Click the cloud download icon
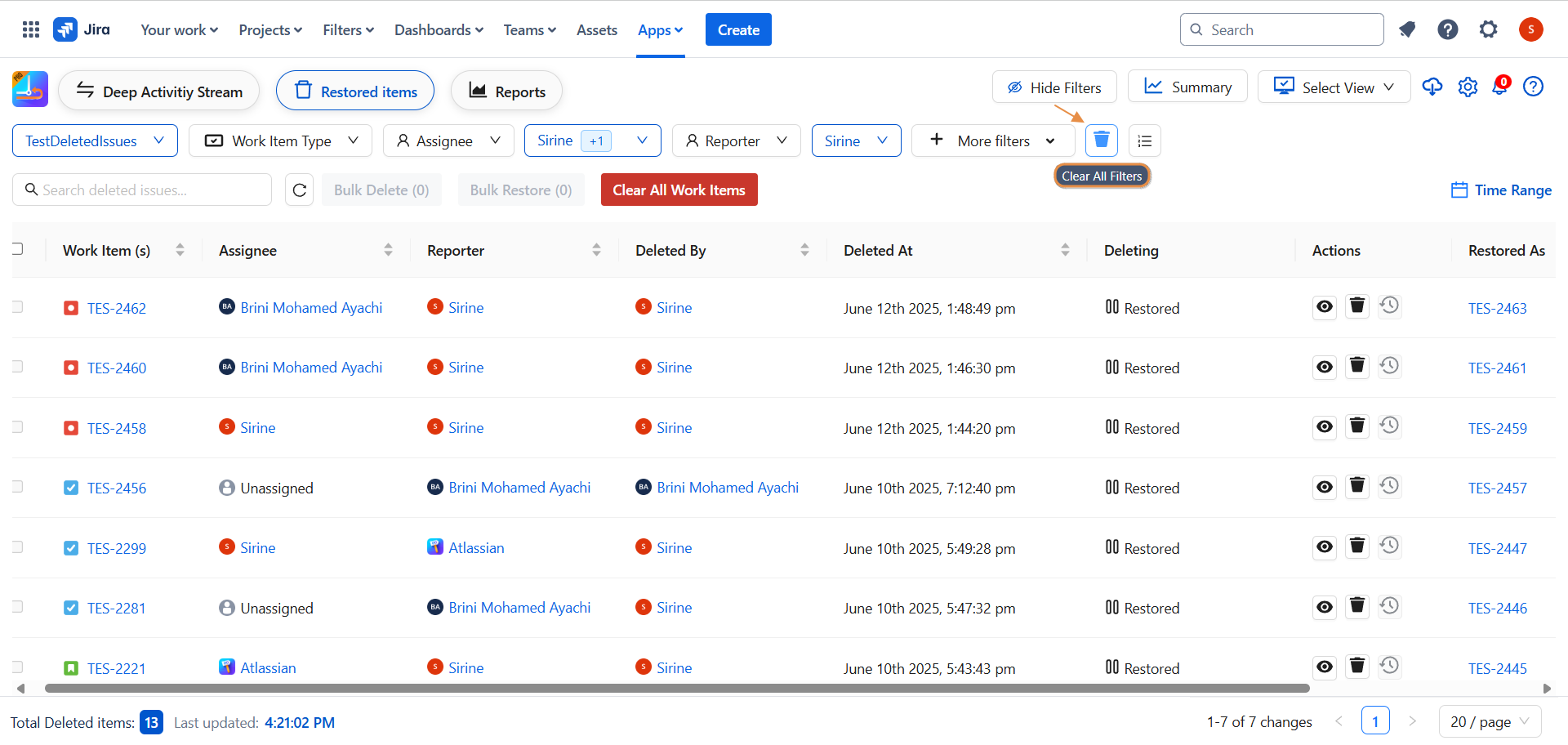The height and width of the screenshot is (745, 1568). coord(1432,87)
